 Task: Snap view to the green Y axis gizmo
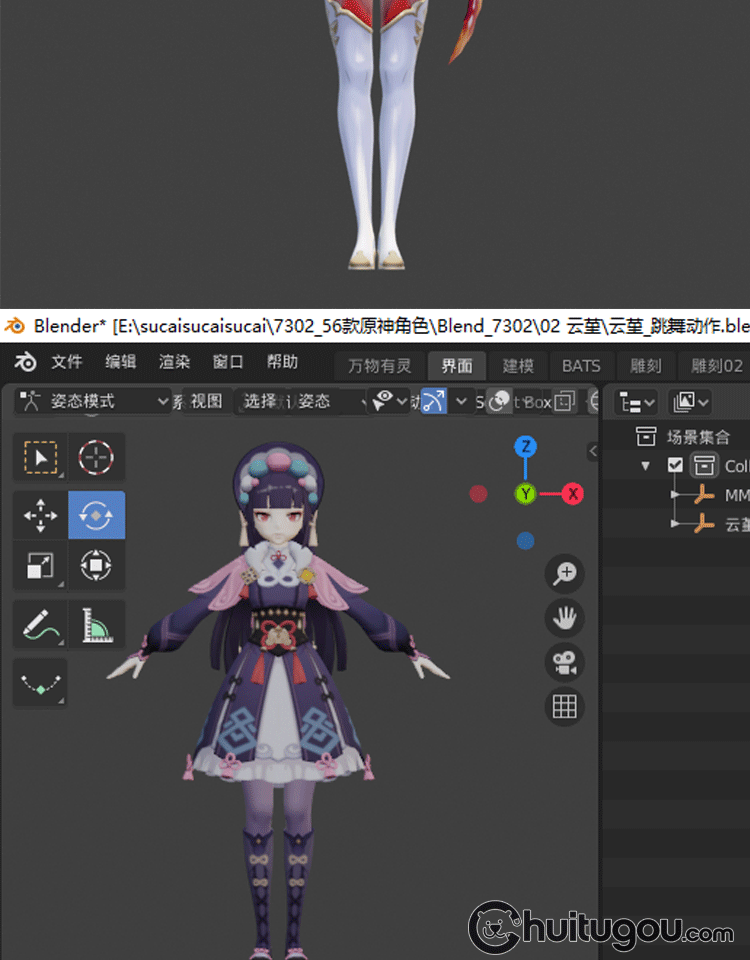coord(525,493)
